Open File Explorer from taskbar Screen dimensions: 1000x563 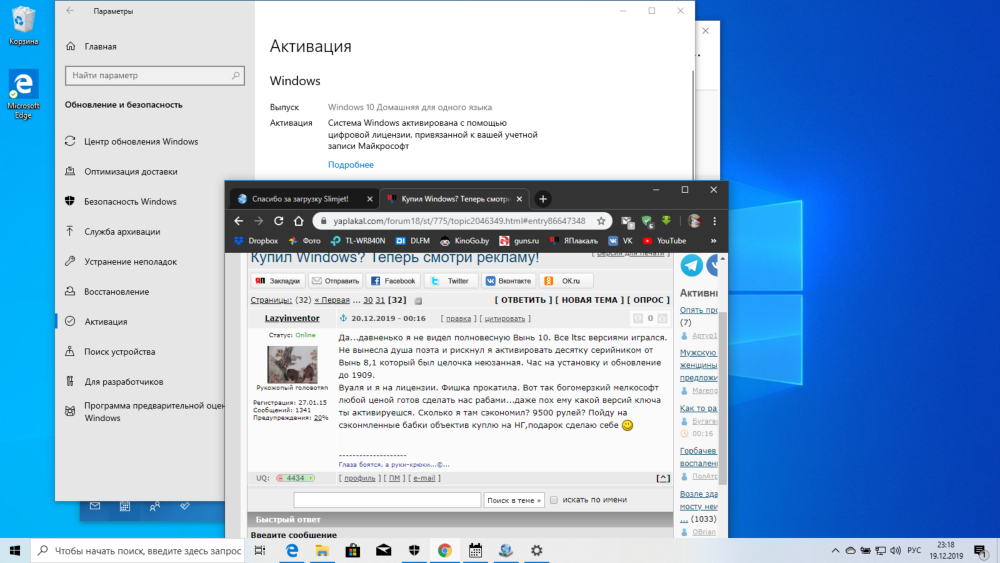coord(322,550)
